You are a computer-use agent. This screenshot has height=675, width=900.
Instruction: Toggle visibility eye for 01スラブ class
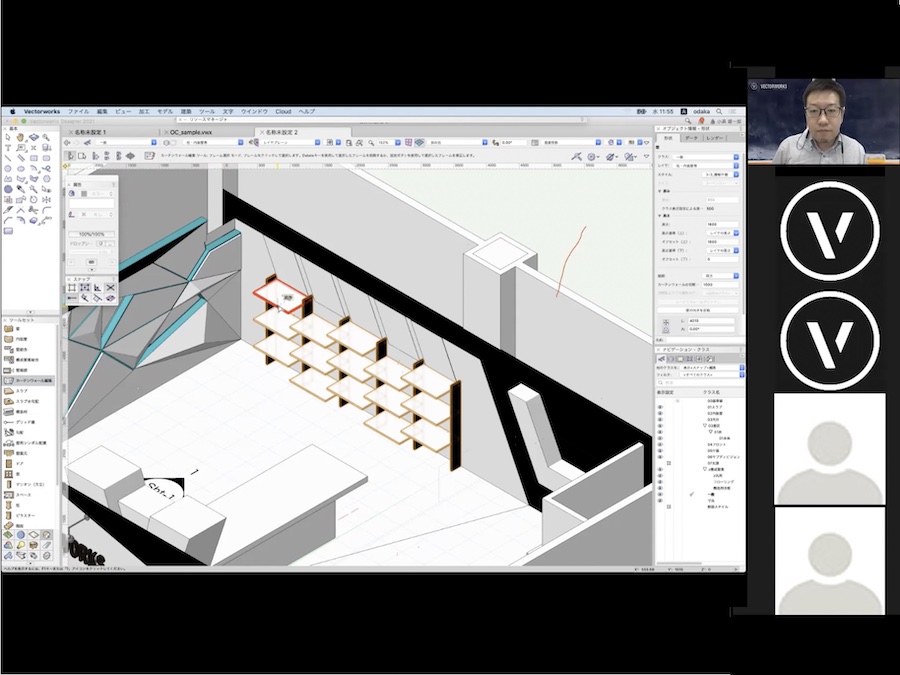click(660, 407)
